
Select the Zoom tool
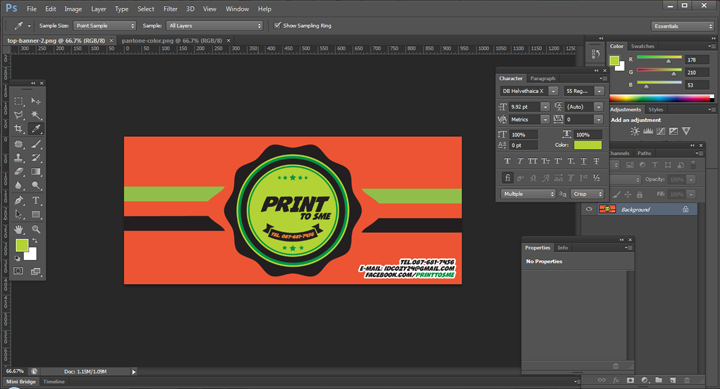(x=36, y=229)
